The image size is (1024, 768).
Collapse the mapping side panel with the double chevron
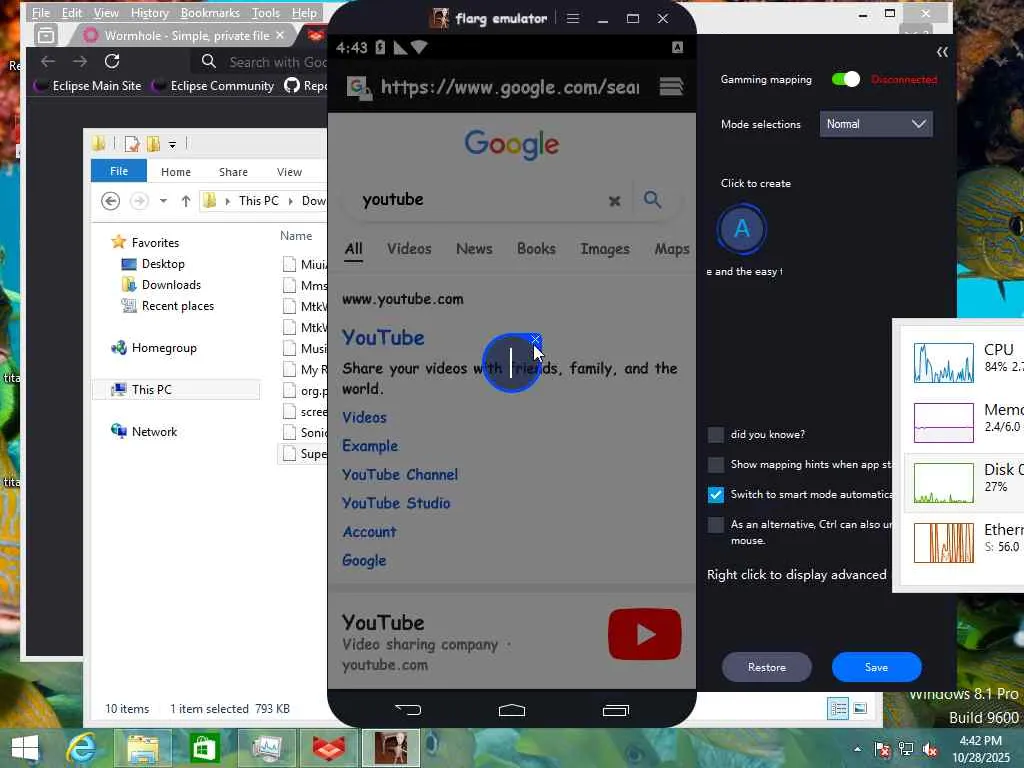[942, 52]
